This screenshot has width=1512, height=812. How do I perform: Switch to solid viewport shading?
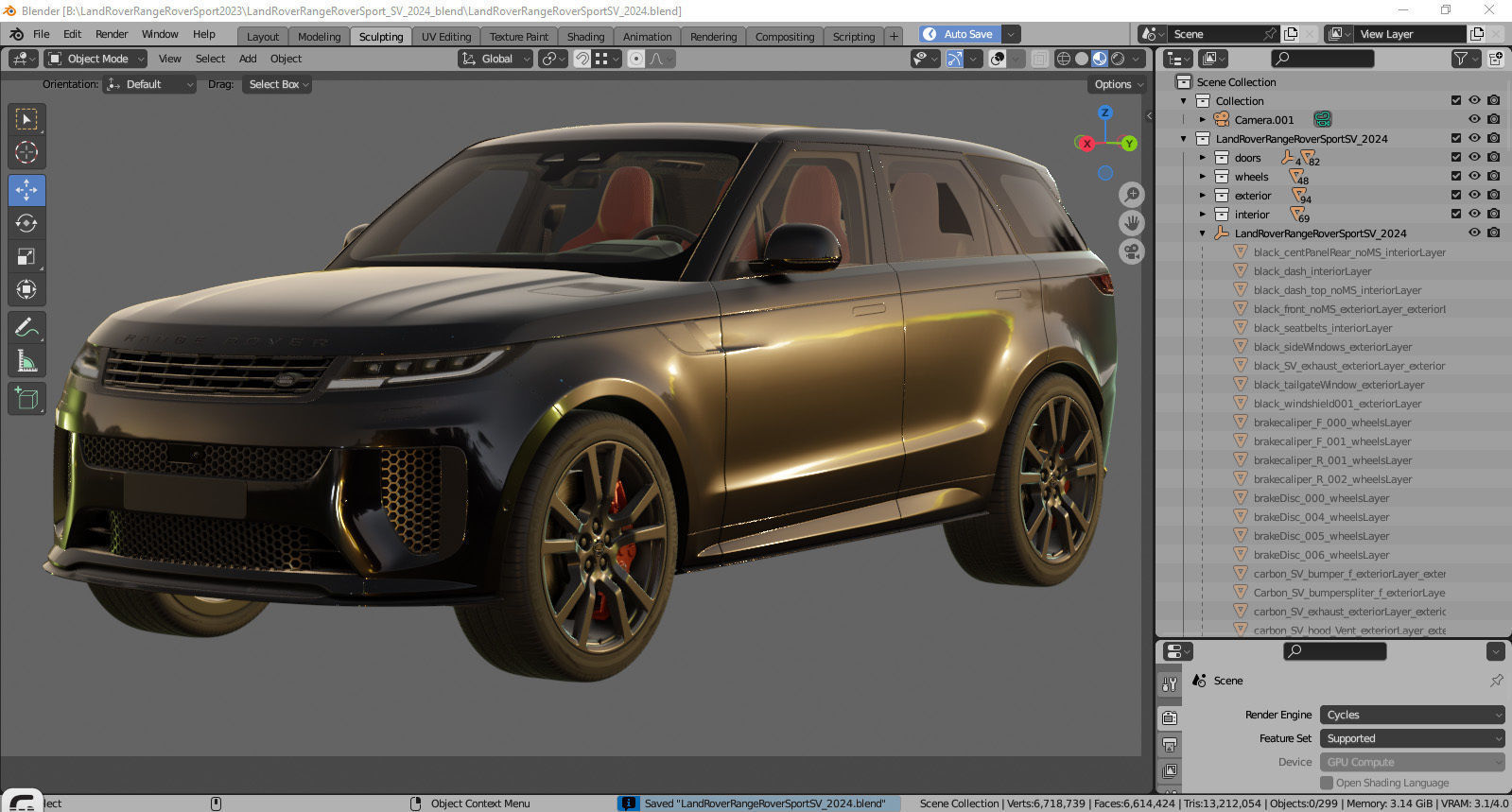point(1082,59)
